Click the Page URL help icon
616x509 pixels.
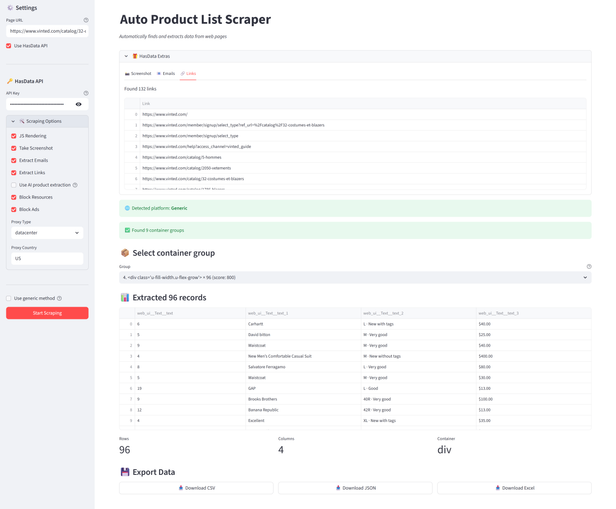pyautogui.click(x=86, y=20)
